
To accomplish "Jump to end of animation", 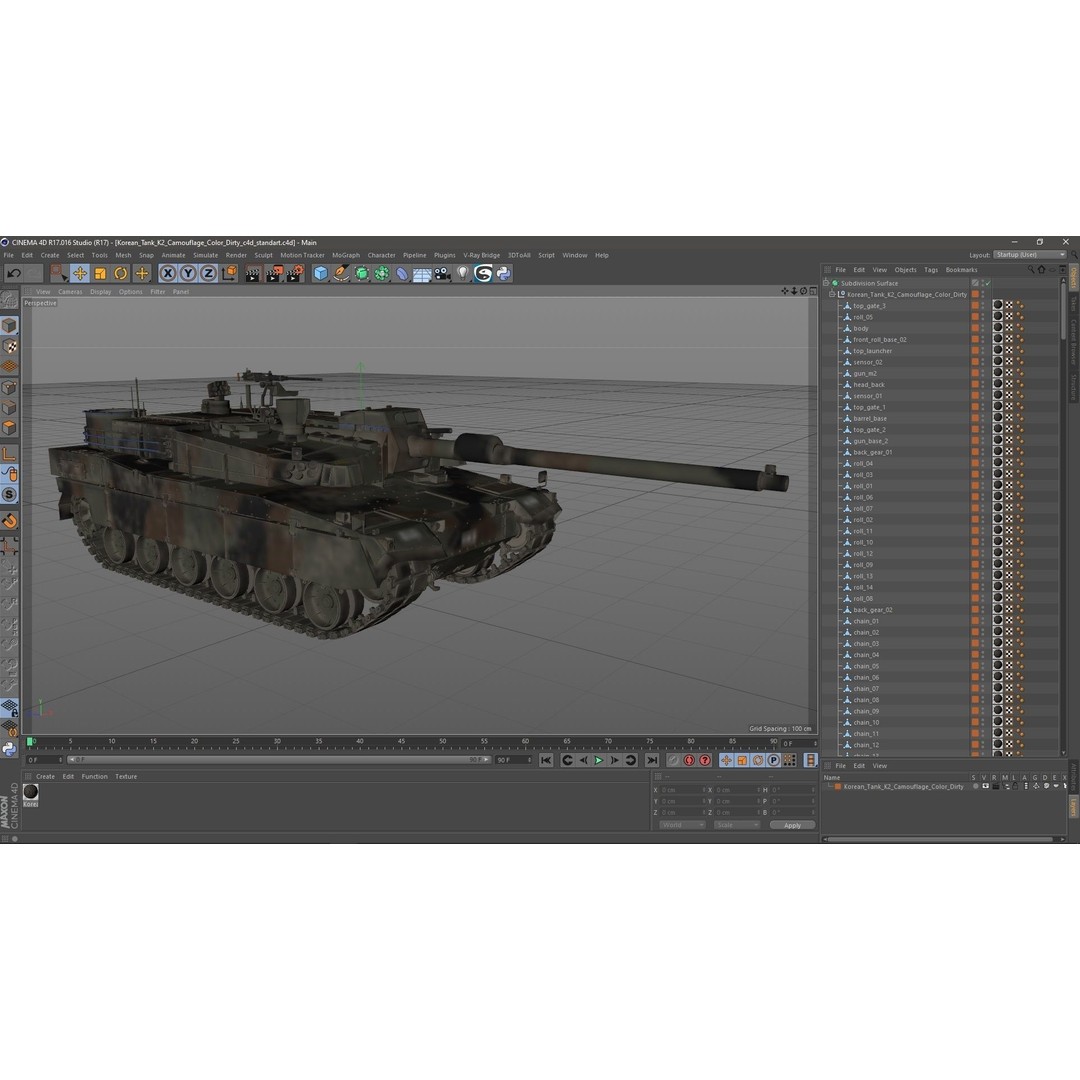I will click(x=652, y=760).
